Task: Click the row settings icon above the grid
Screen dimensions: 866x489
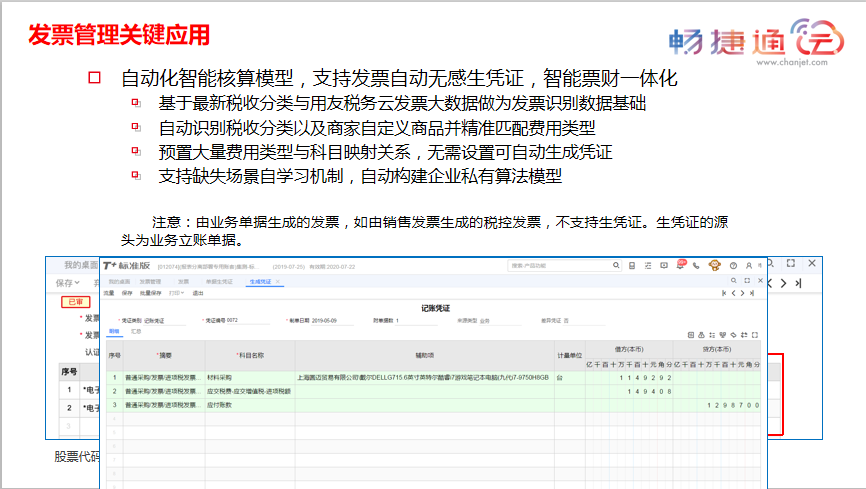Action: 712,335
